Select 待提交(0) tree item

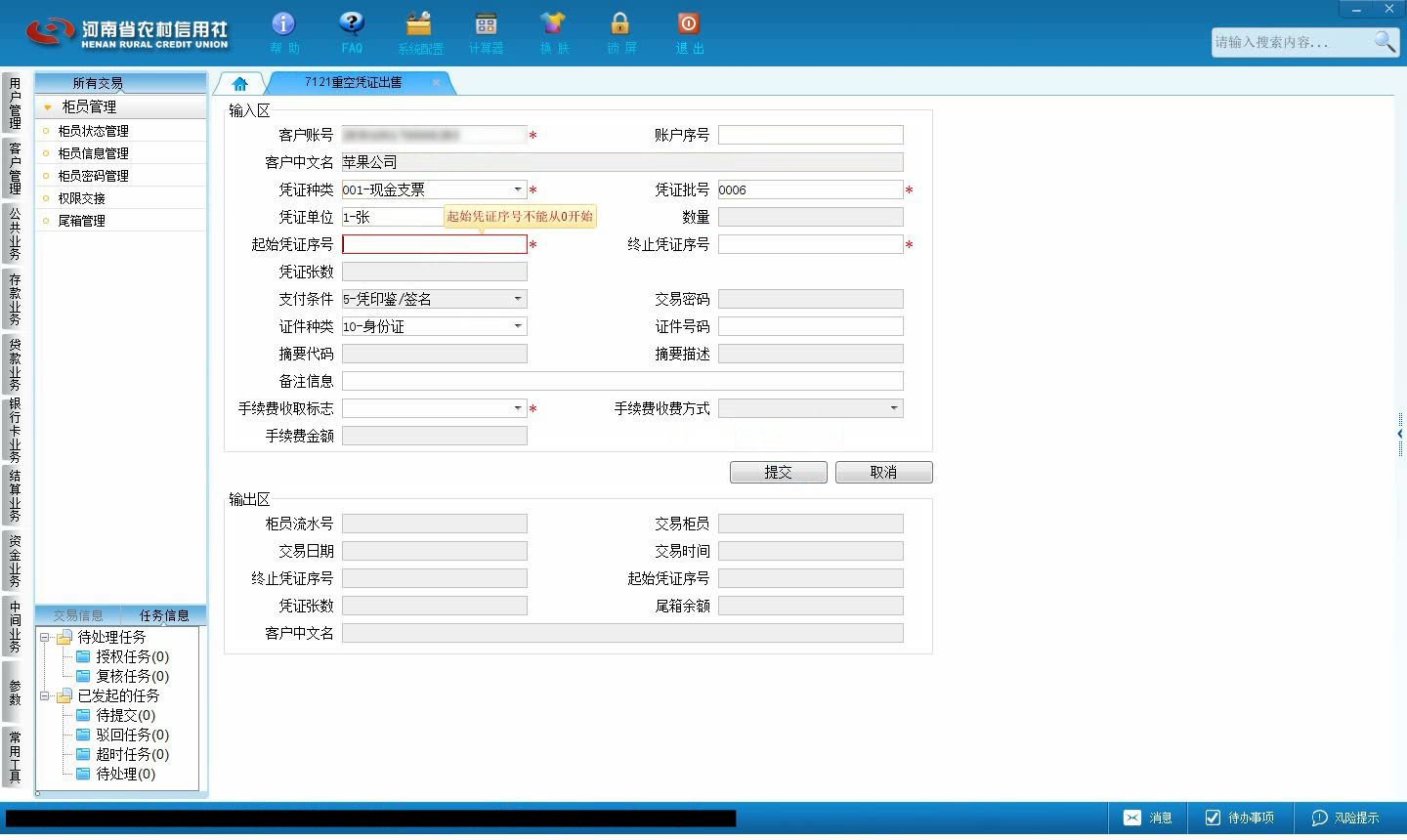point(115,715)
